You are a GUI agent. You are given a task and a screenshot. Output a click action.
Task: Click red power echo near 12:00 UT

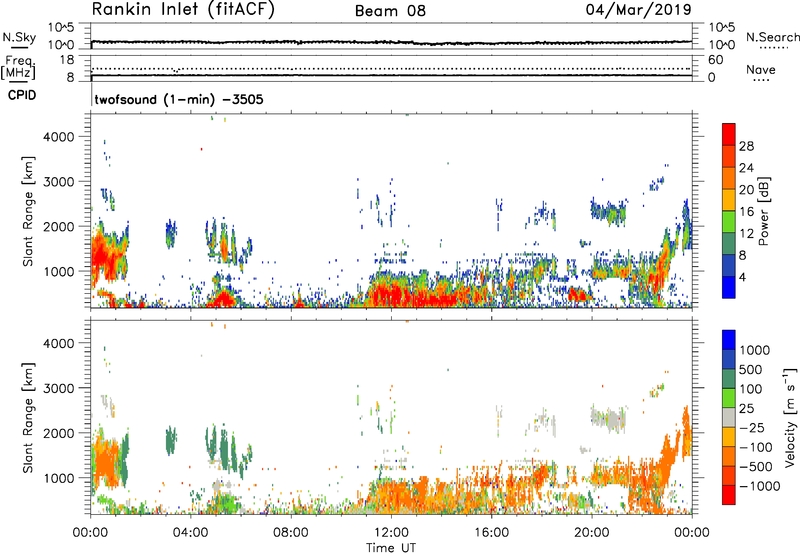388,295
